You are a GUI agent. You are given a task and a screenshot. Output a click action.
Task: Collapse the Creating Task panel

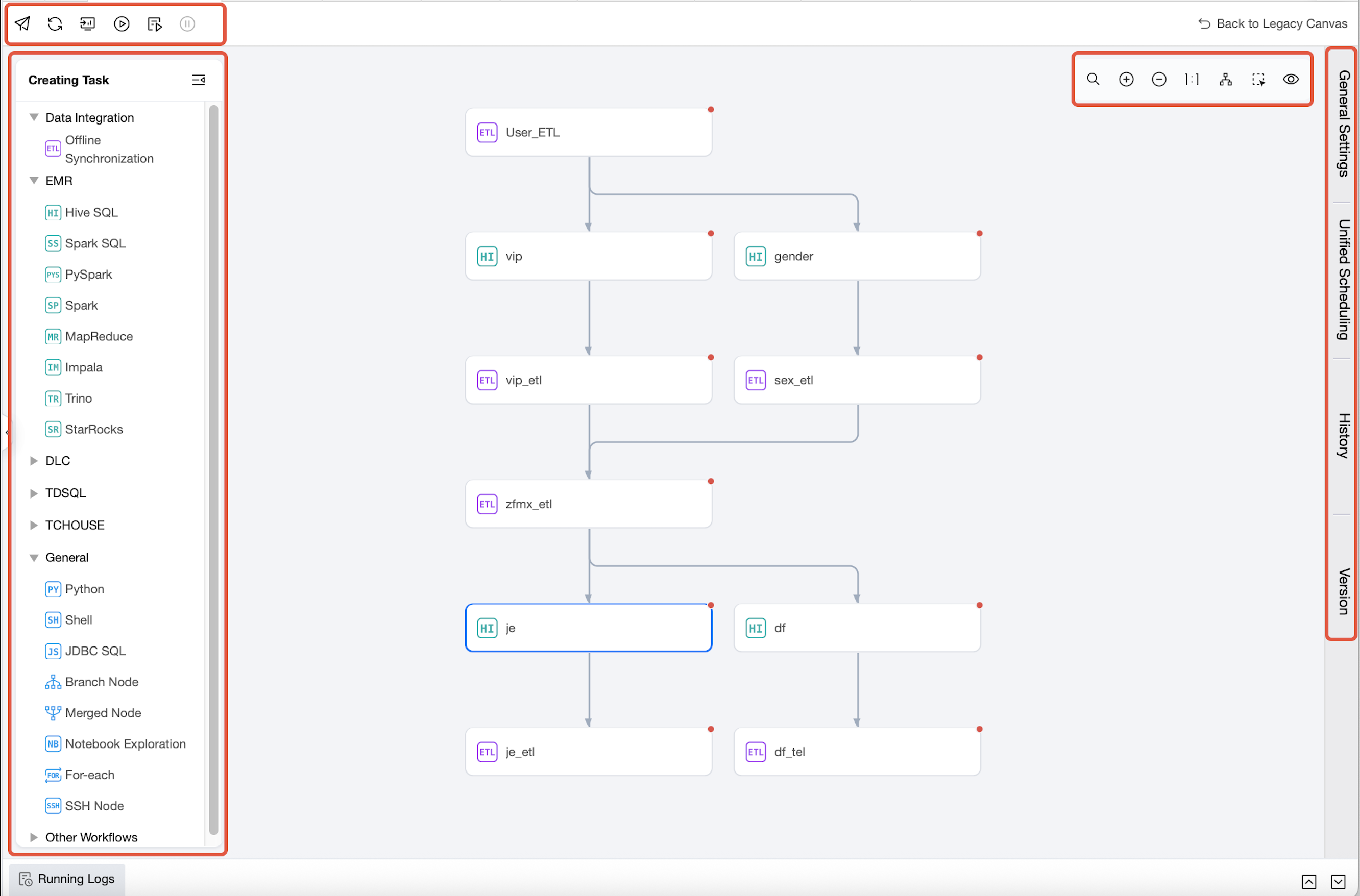[199, 80]
